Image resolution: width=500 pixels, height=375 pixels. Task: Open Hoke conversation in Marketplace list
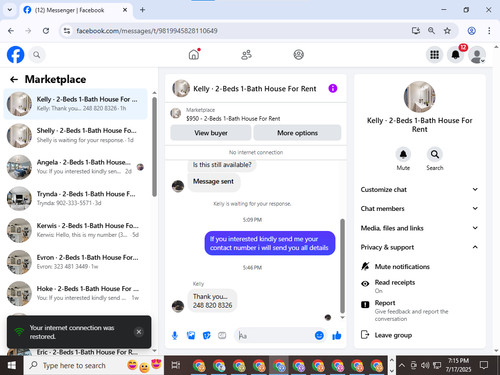(75, 293)
